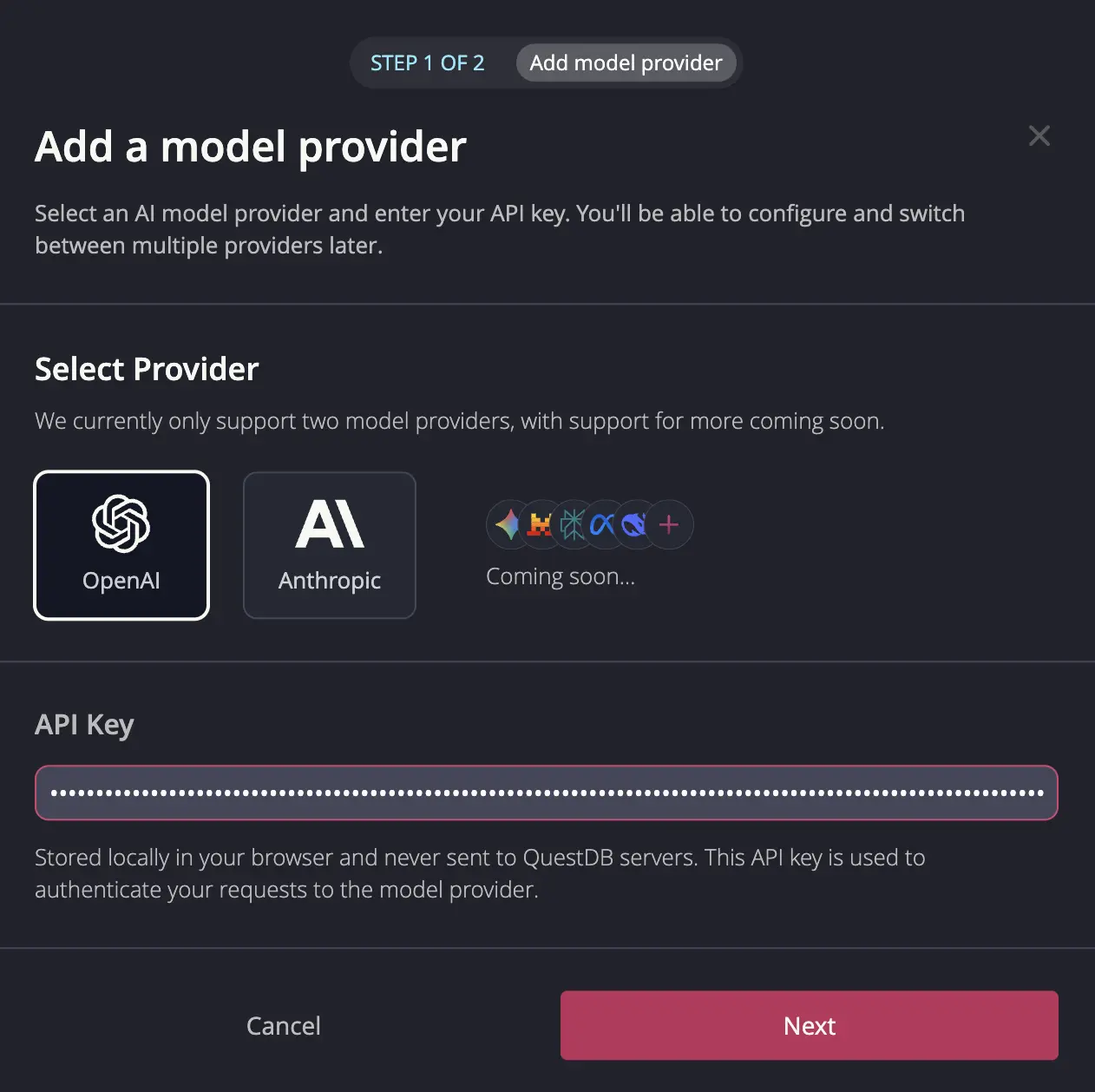
Task: Click the Meta infinity coming-soon icon
Action: [x=604, y=524]
